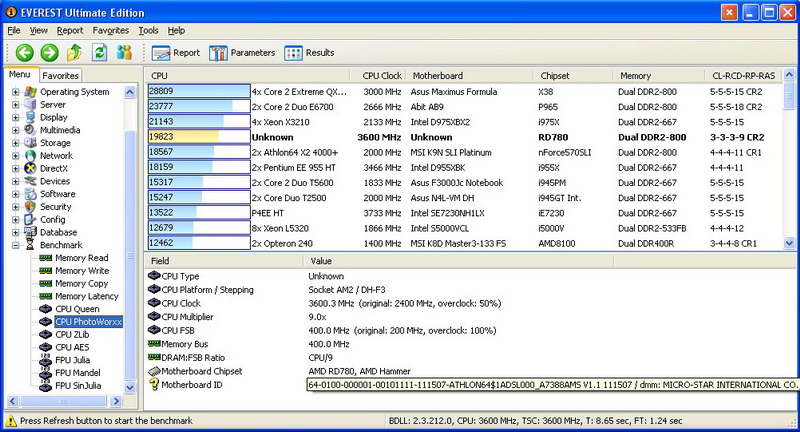Viewport: 800px width, 432px height.
Task: Select Memory Copy benchmark
Action: 82,284
